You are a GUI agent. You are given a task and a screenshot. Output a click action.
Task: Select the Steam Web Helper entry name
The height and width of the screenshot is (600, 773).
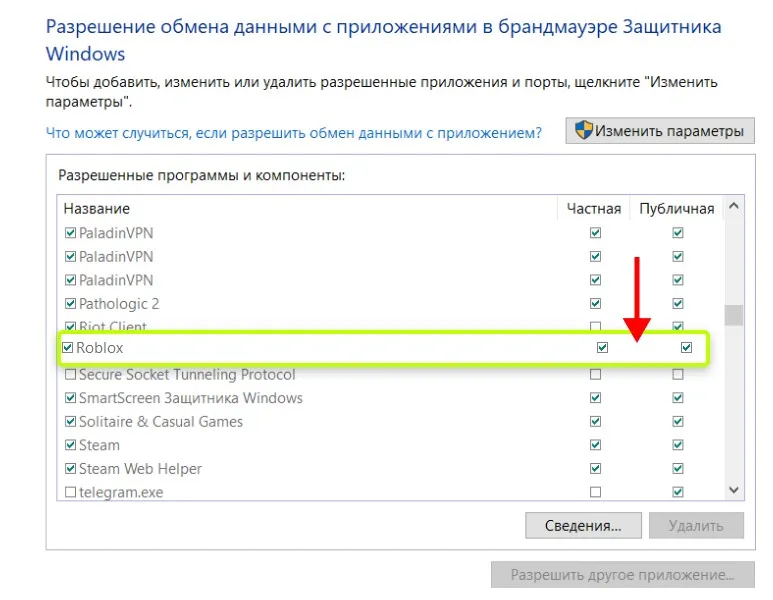[140, 469]
